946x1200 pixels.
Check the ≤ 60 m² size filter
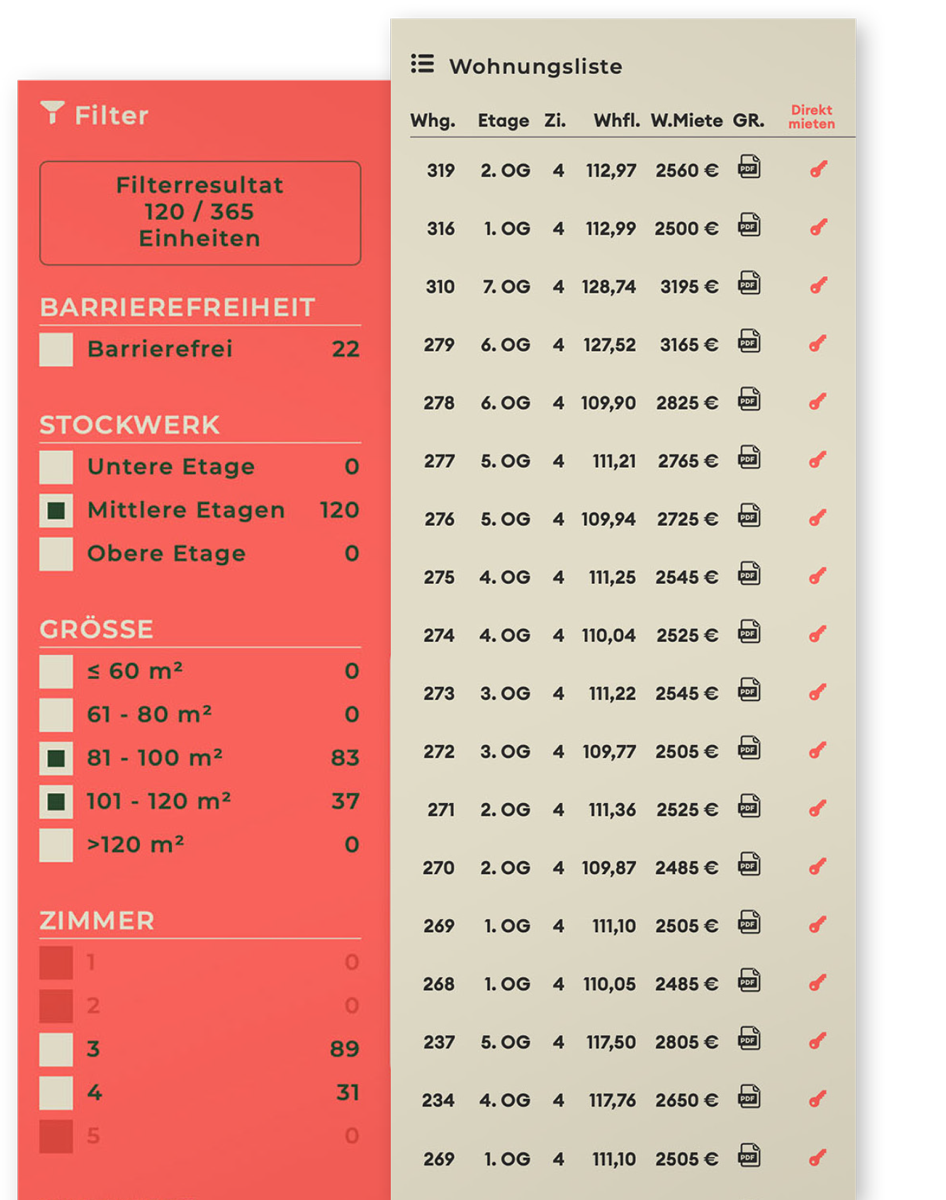pos(55,671)
